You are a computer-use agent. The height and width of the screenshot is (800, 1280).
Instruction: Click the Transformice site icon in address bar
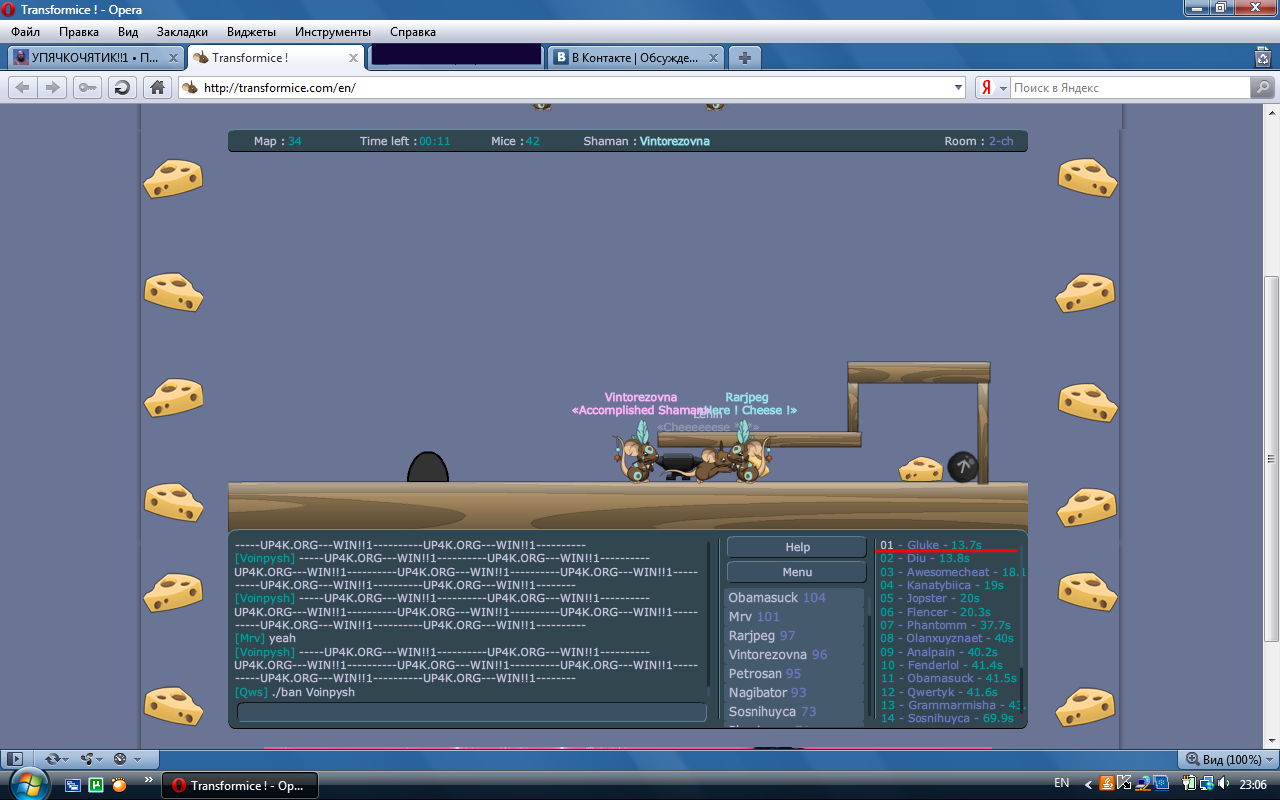point(190,88)
